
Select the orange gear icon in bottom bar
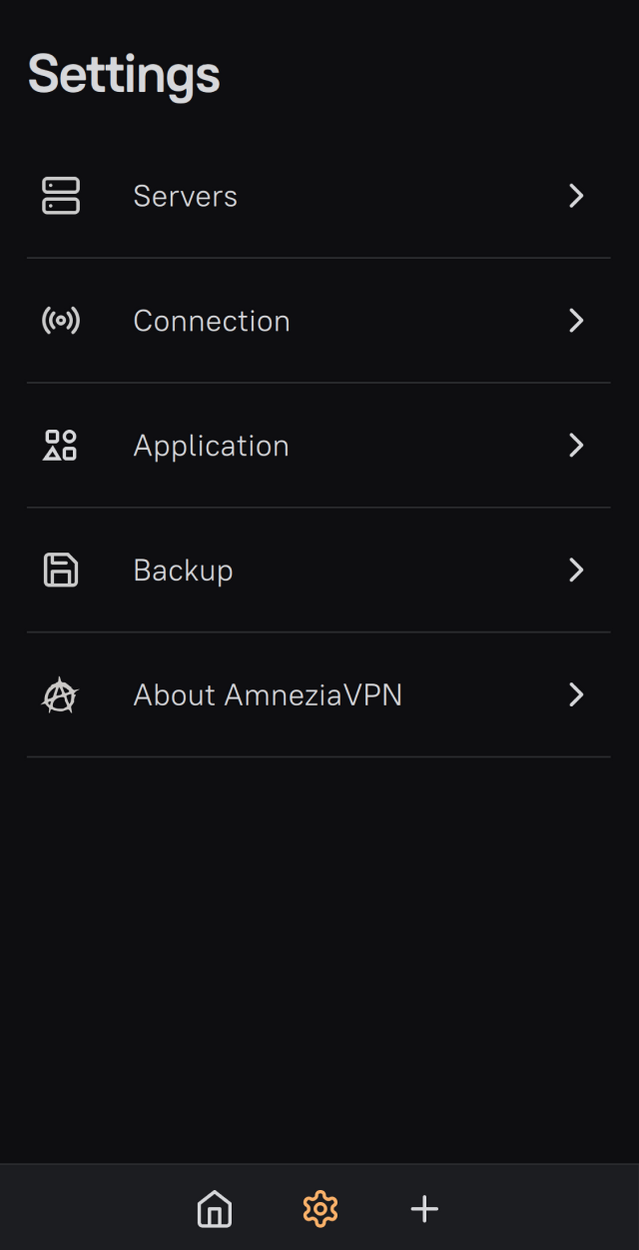tap(320, 1208)
